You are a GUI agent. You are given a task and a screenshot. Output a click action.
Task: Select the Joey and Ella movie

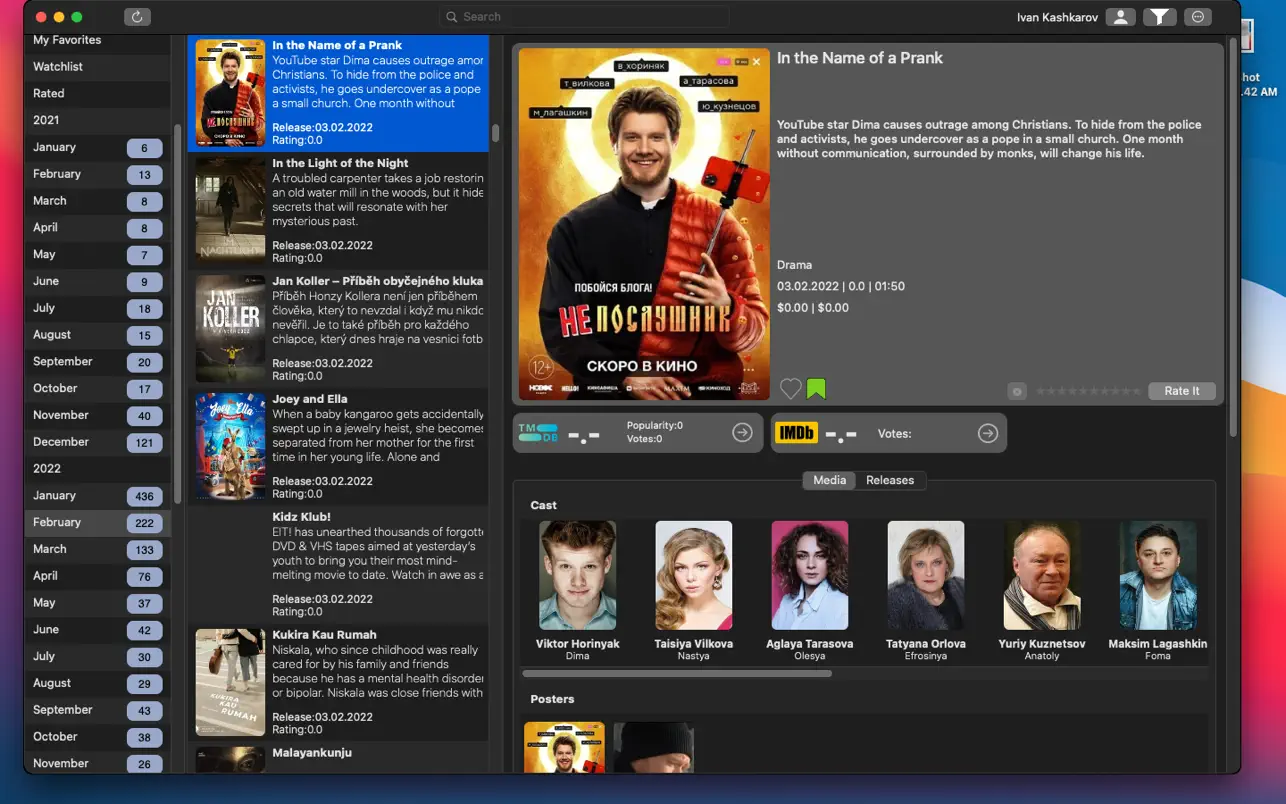[x=338, y=446]
